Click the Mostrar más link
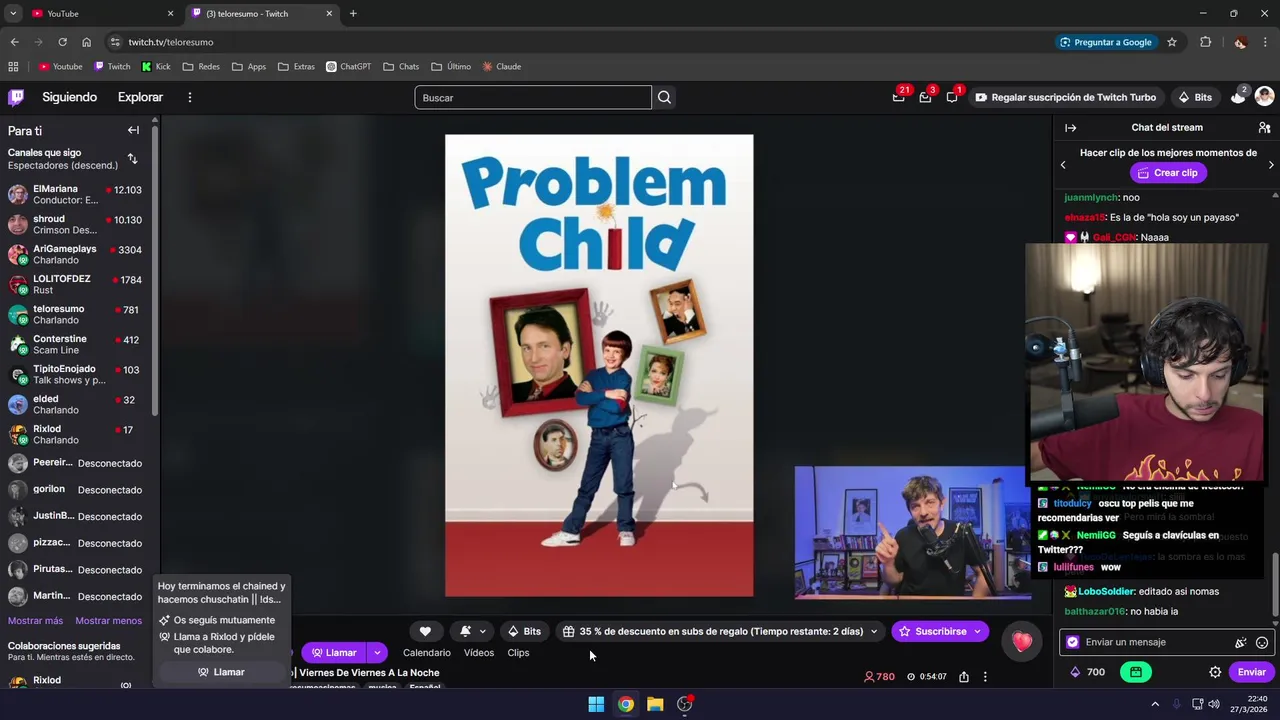The image size is (1280, 720). 35,621
